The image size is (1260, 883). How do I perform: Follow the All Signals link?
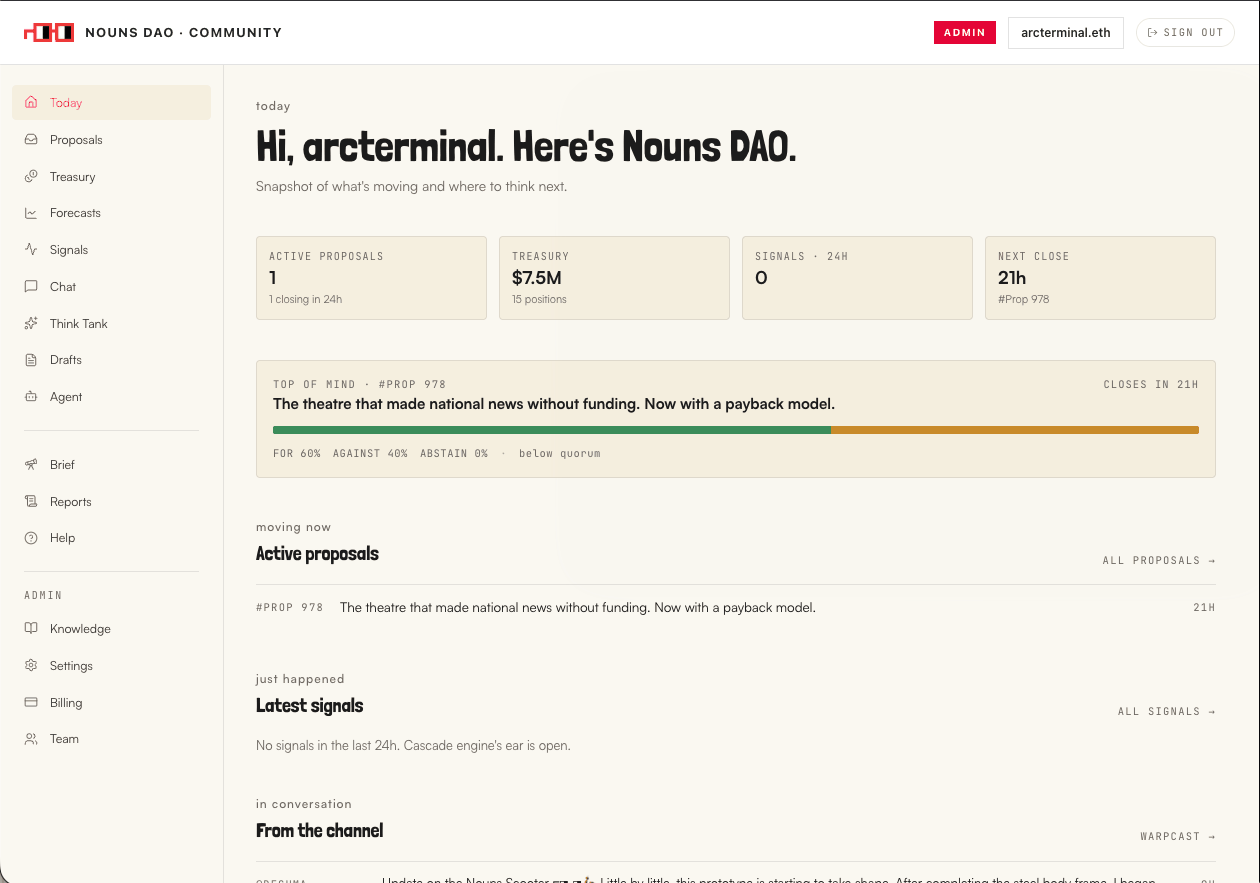coord(1167,711)
